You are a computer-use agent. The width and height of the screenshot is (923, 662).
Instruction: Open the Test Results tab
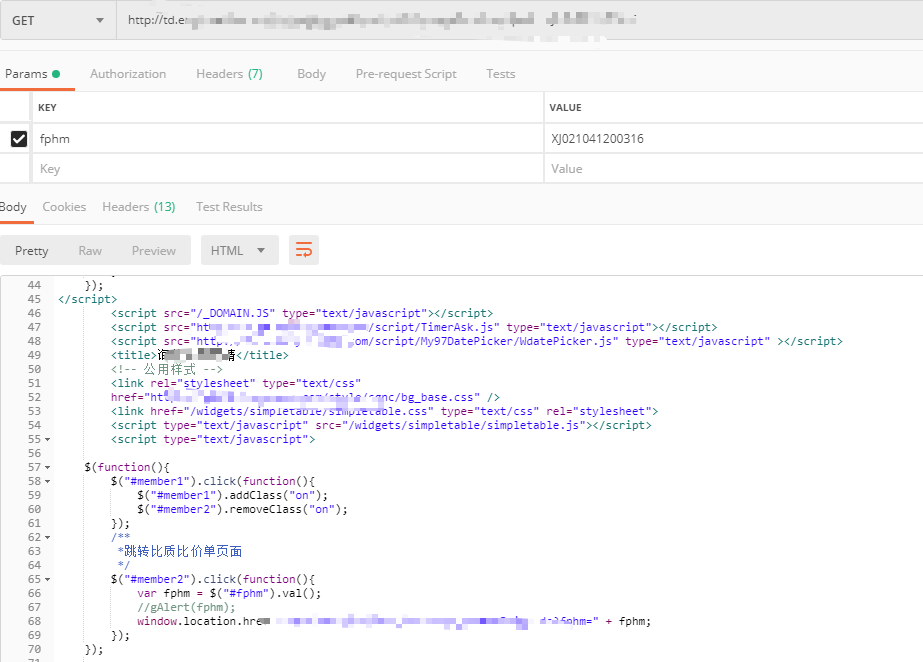point(229,207)
